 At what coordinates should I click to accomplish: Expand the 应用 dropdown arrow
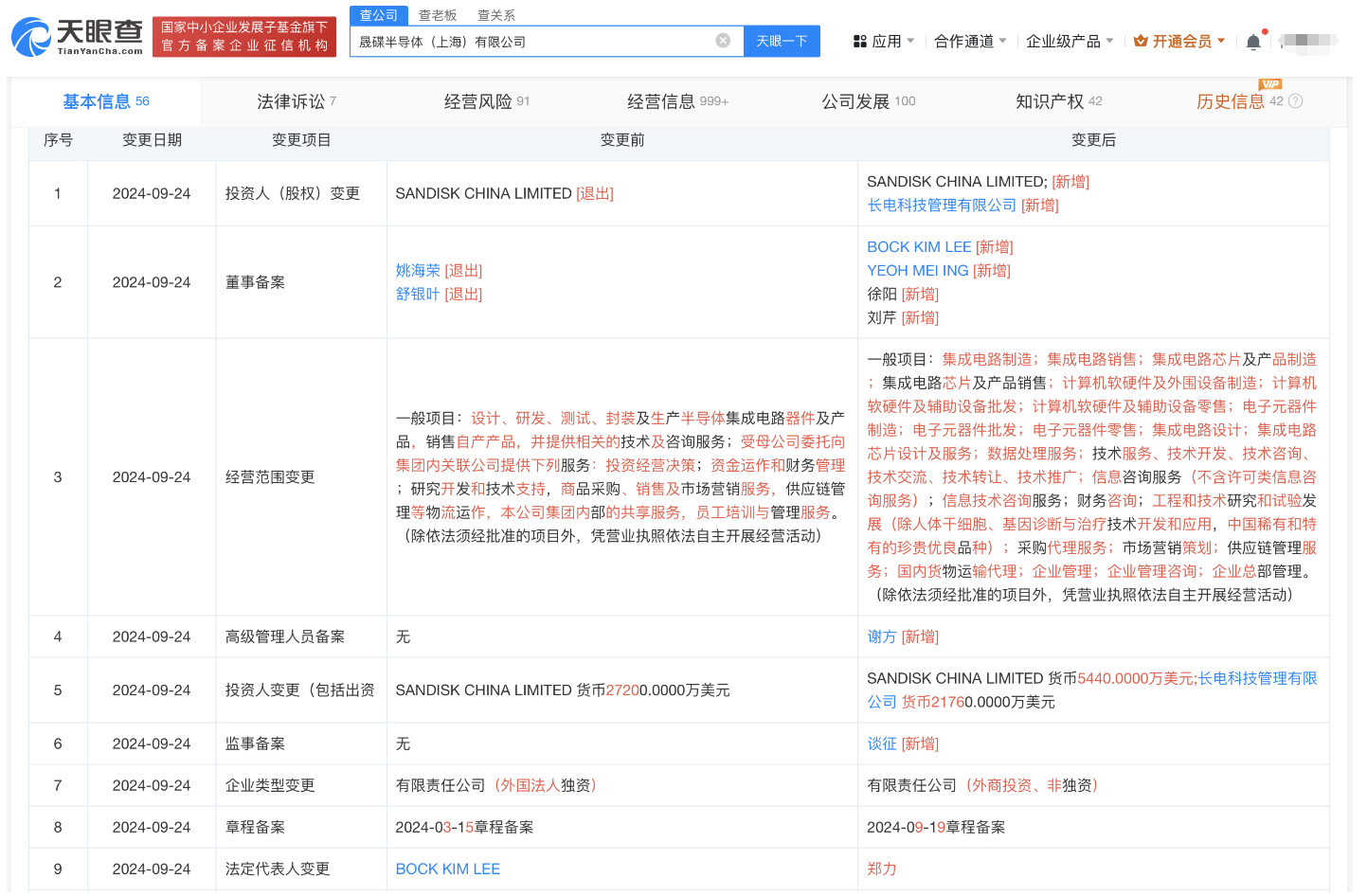[910, 42]
